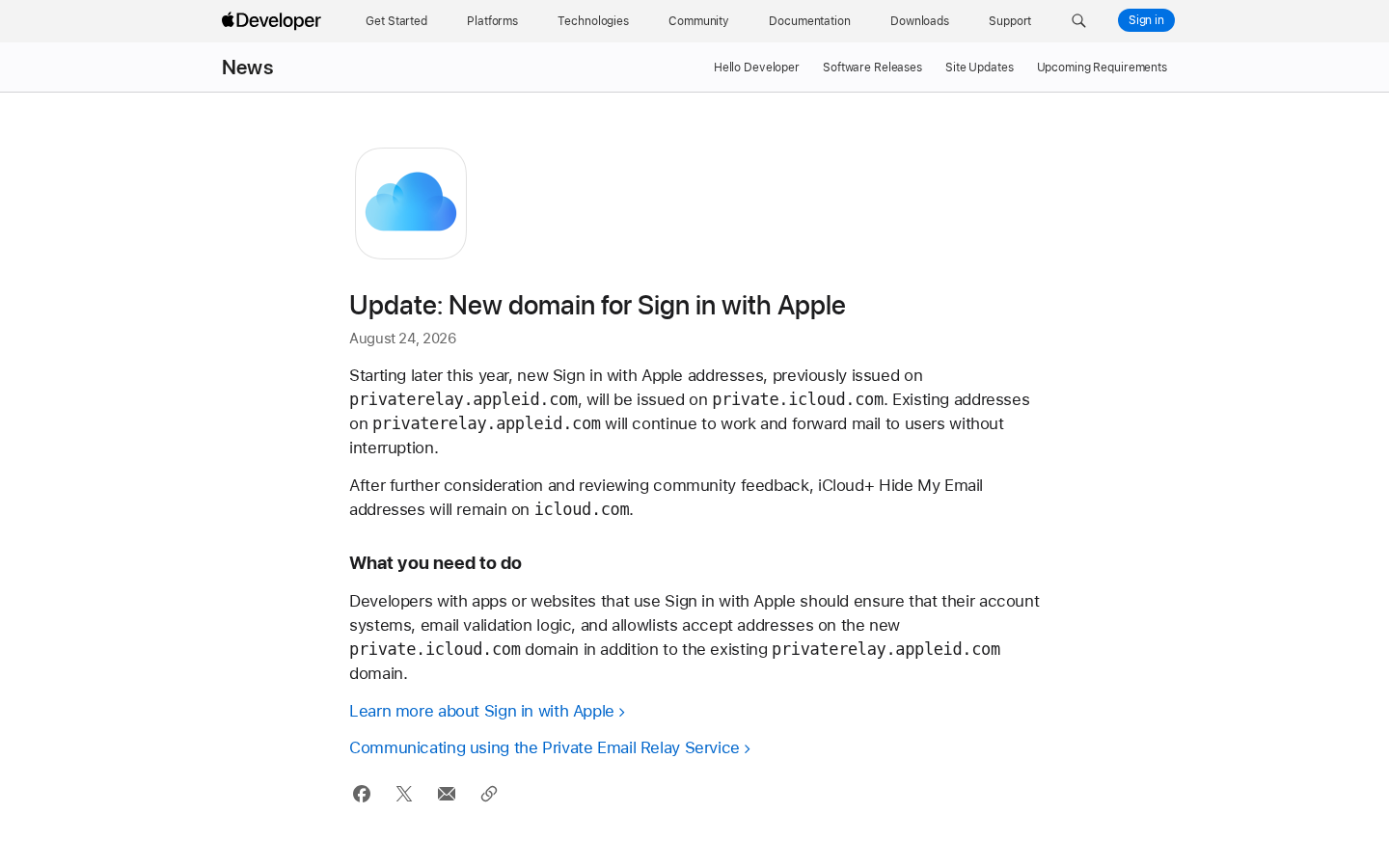Share article on X

pos(404,794)
